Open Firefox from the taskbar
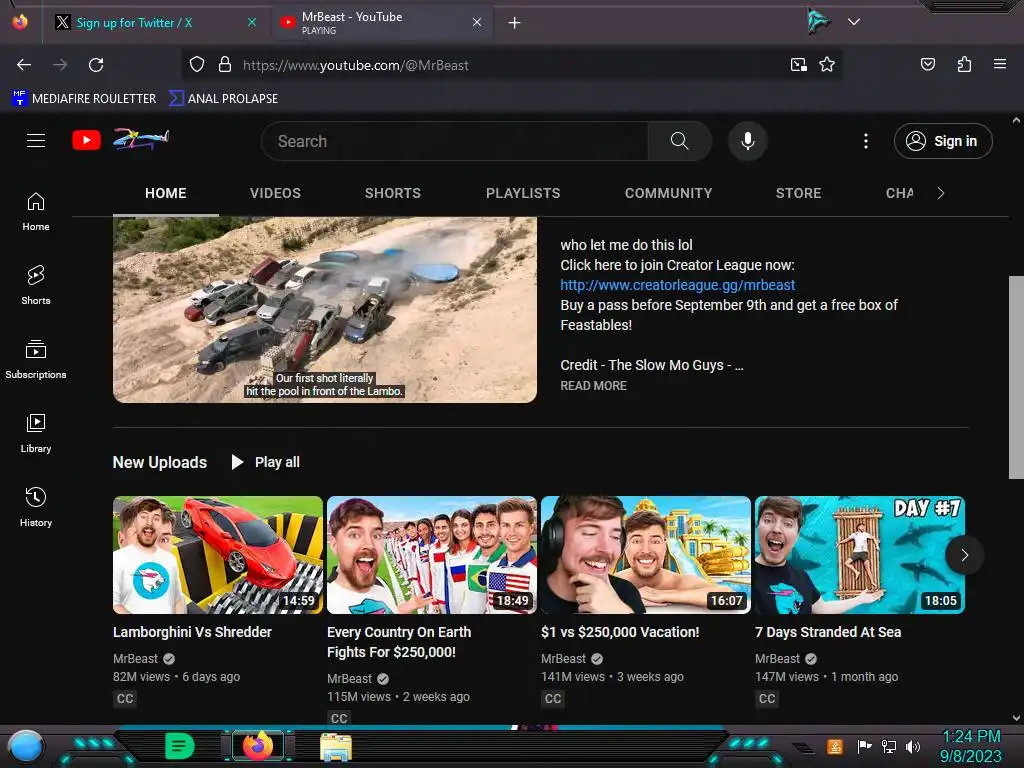 257,746
